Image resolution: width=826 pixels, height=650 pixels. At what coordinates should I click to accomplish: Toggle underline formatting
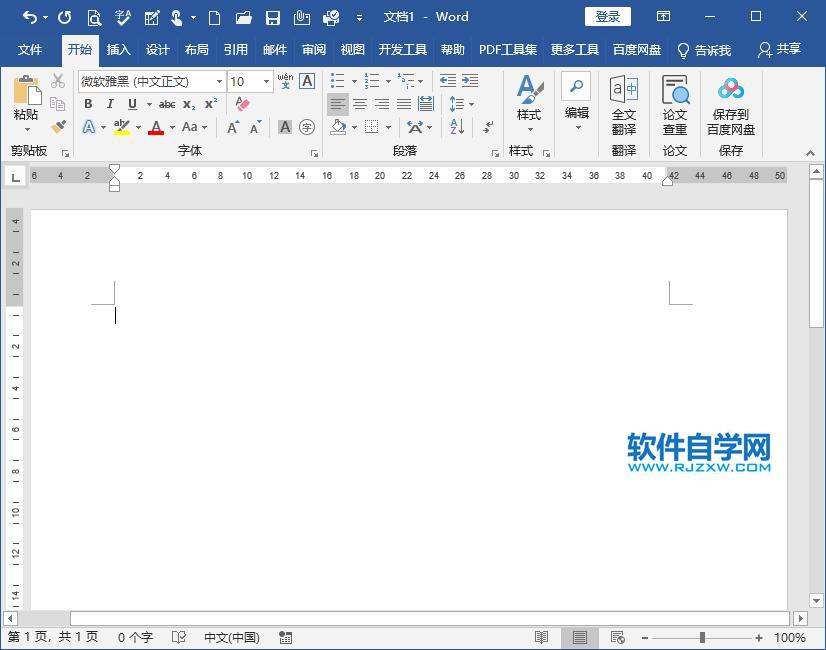coord(131,104)
